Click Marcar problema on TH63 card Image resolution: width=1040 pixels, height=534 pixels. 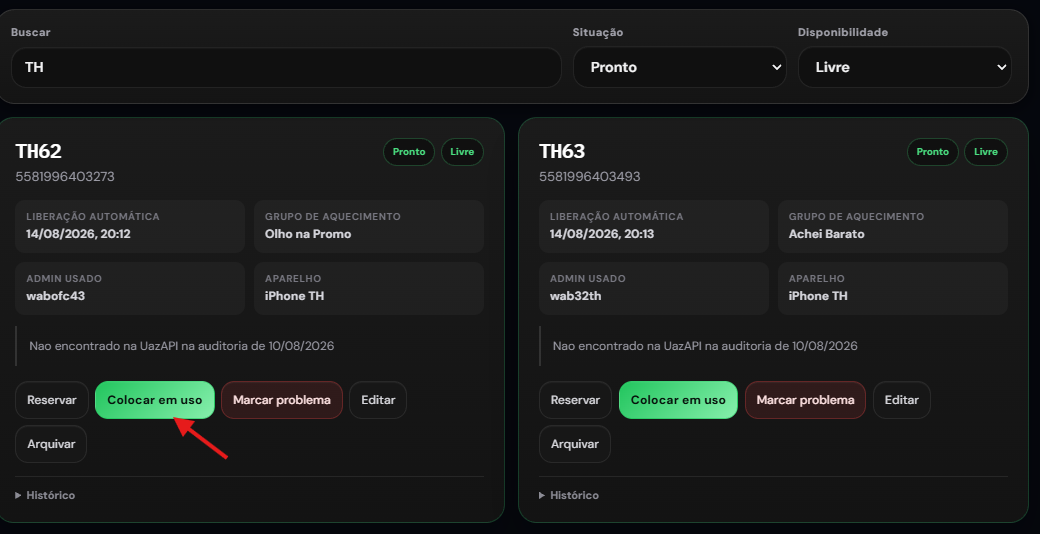805,400
